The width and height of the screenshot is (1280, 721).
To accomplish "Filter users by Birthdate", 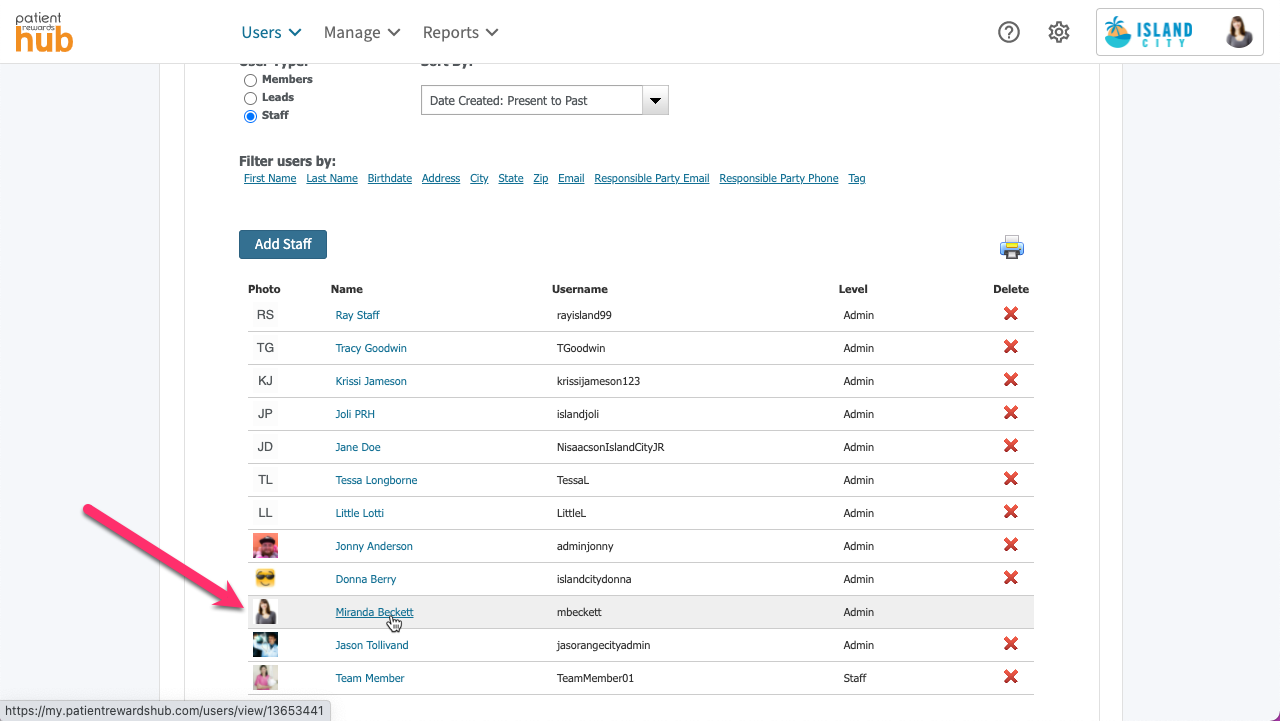I will 390,178.
